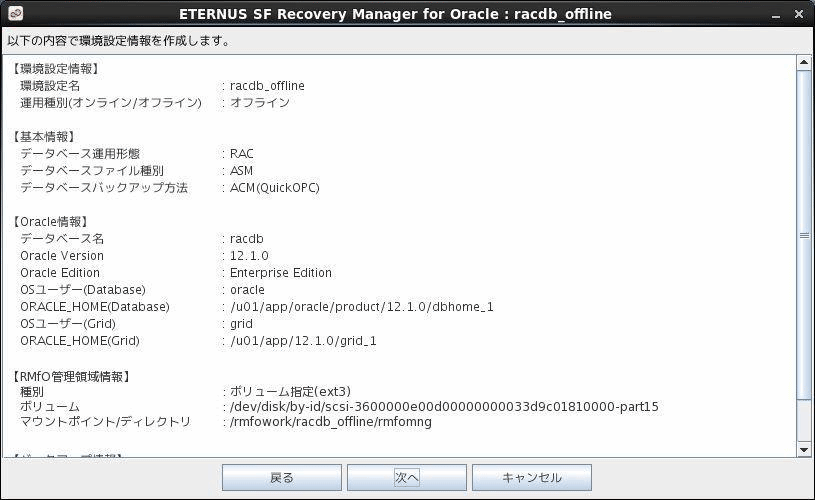The height and width of the screenshot is (500, 815).
Task: Click the '12.1.0' Oracle Version value
Action: pyautogui.click(x=249, y=256)
